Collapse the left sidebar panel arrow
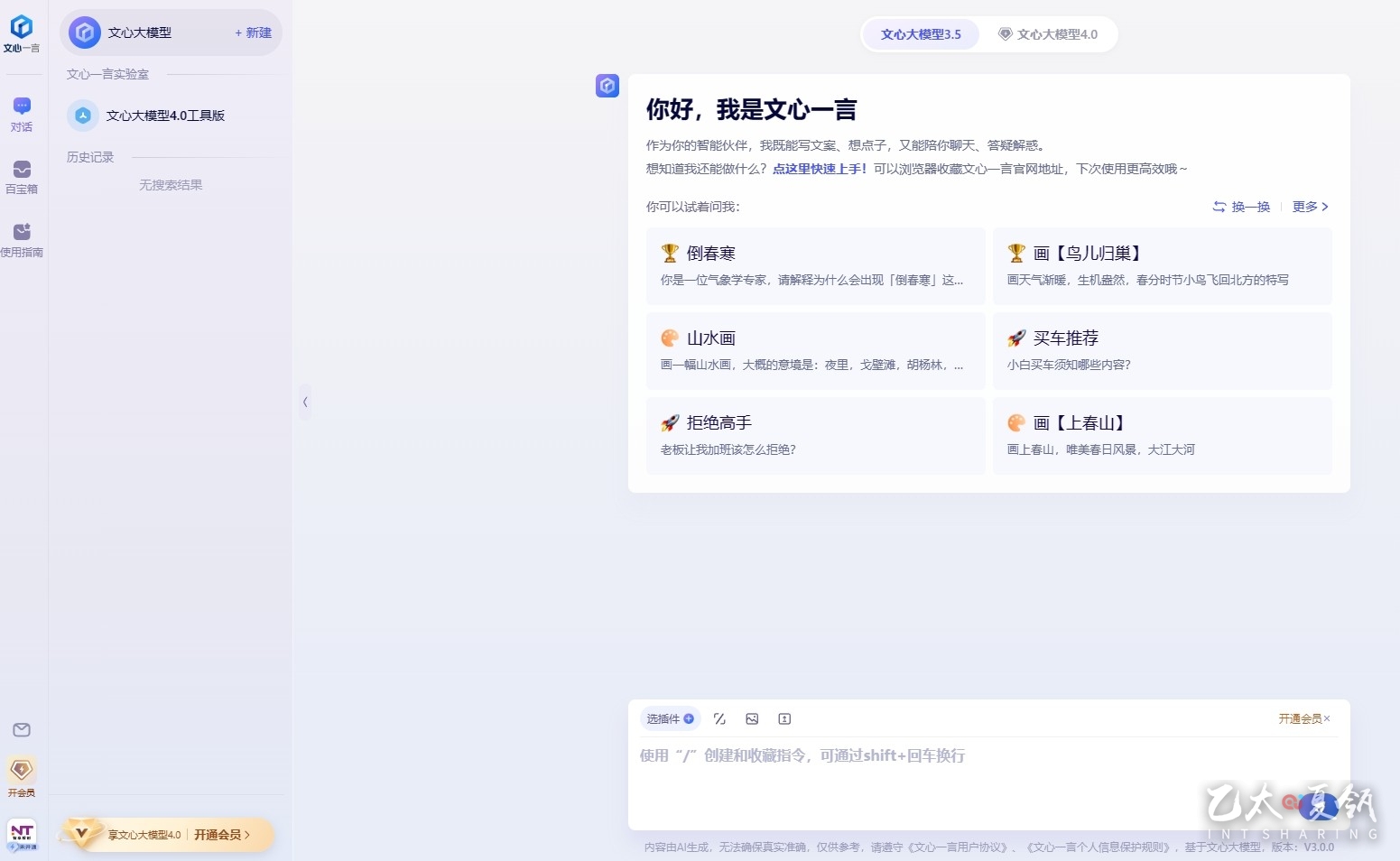Viewport: 1400px width, 861px height. coord(305,402)
